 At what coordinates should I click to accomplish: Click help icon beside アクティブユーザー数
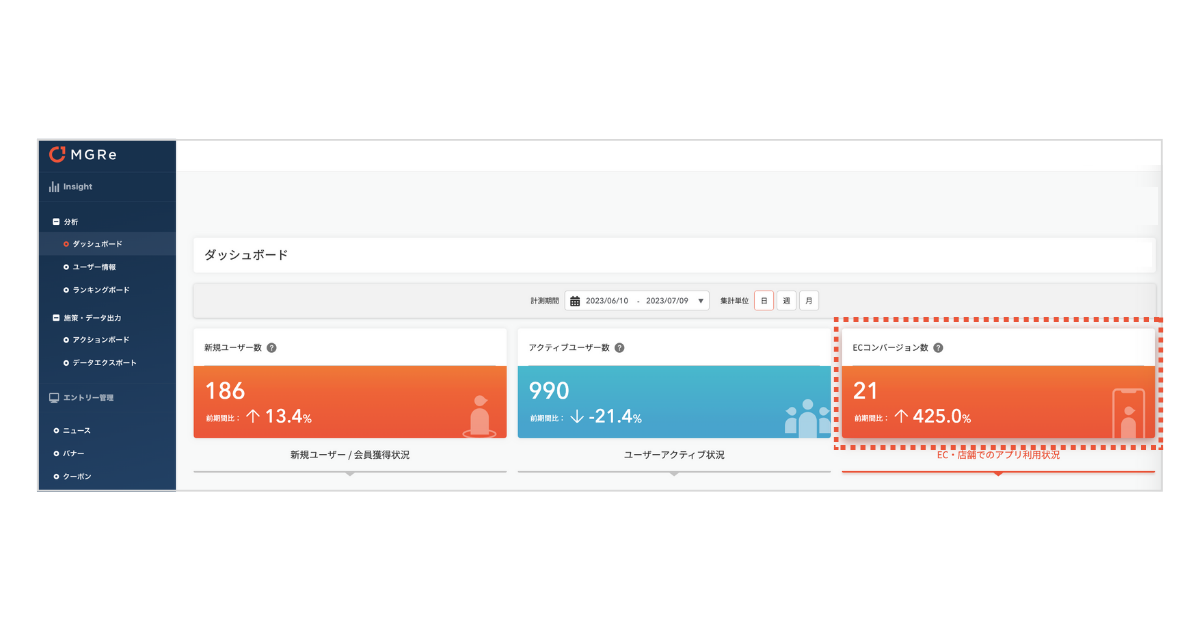coord(619,348)
